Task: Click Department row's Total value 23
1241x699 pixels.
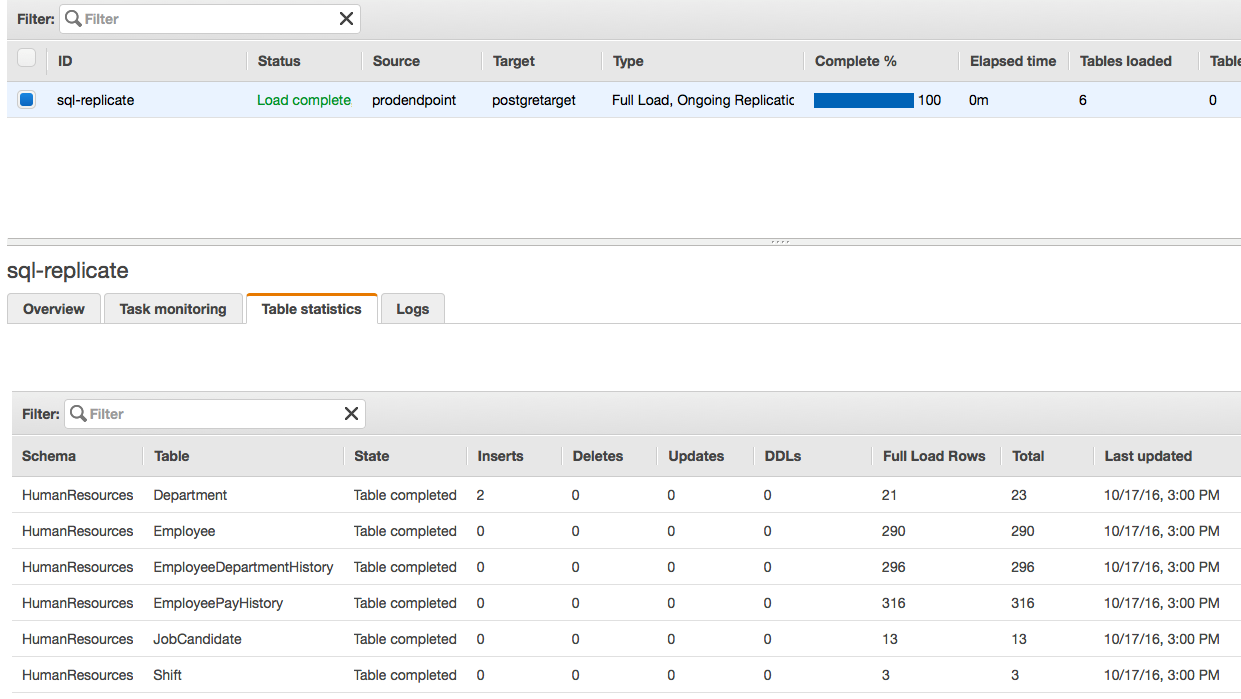Action: pos(1019,495)
